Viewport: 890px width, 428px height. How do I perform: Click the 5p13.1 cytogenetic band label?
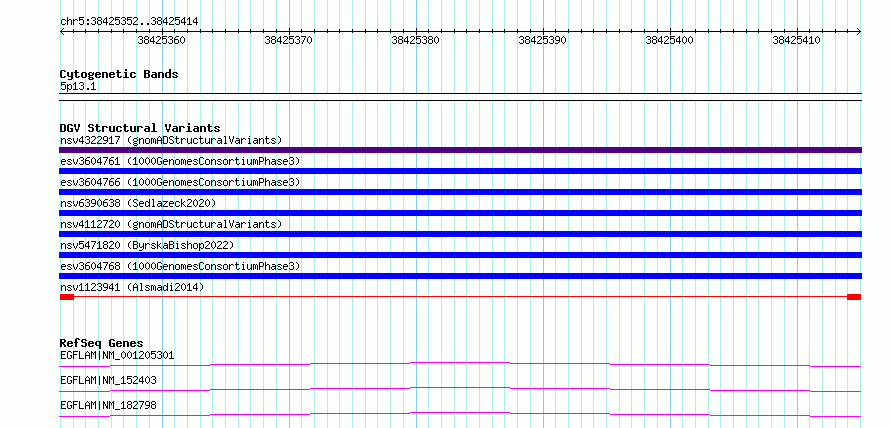tap(78, 87)
